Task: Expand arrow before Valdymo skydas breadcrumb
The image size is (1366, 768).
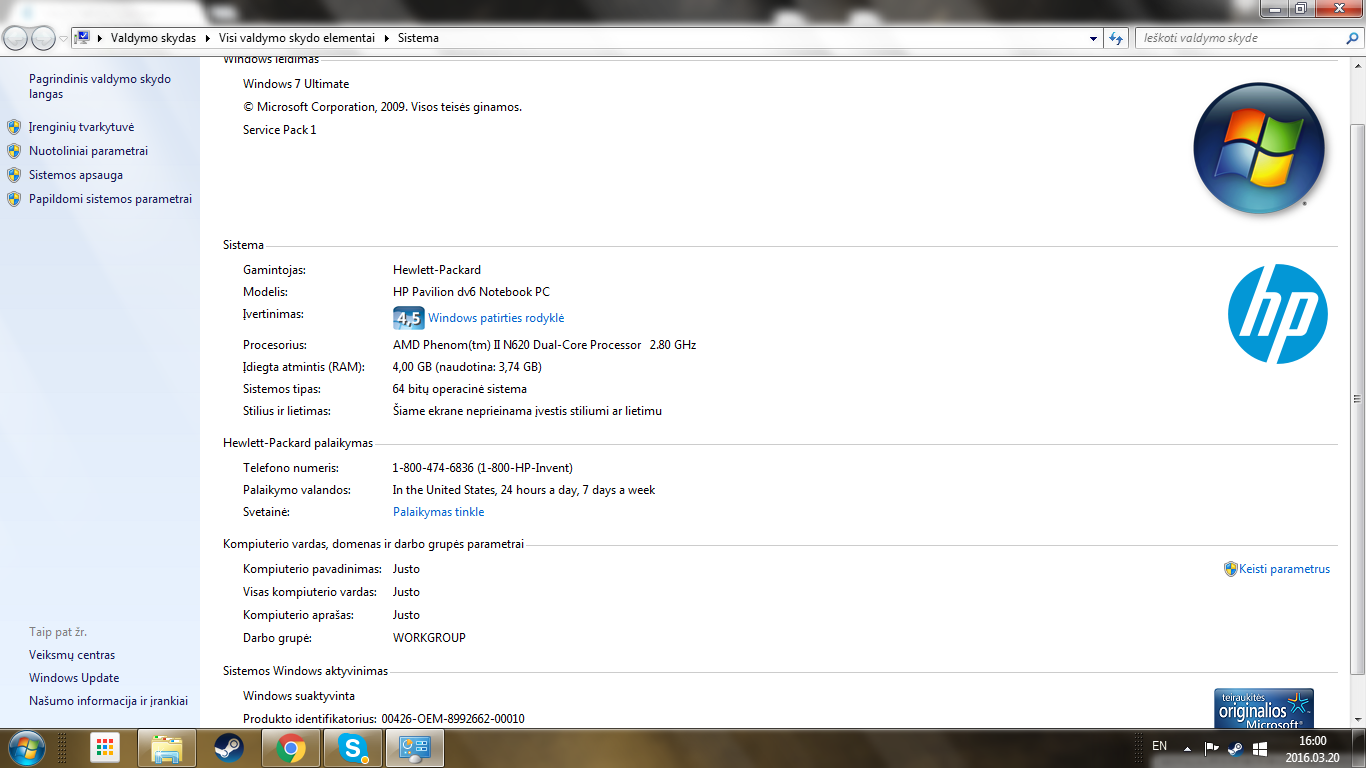Action: (101, 38)
